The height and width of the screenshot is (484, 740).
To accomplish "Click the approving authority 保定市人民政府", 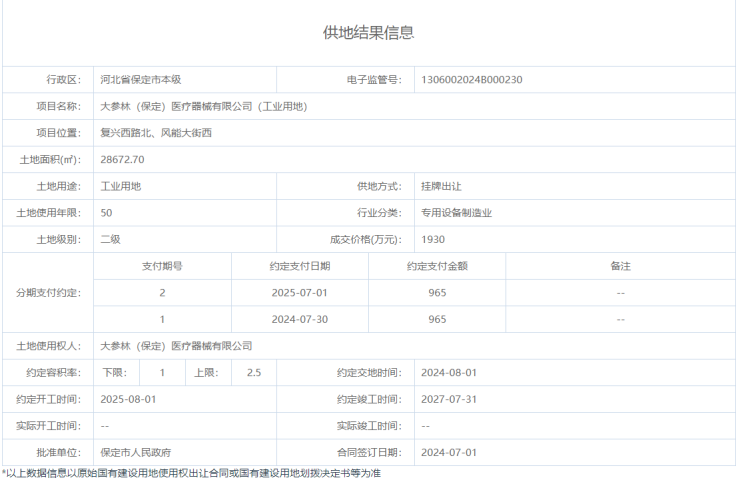I will click(143, 452).
